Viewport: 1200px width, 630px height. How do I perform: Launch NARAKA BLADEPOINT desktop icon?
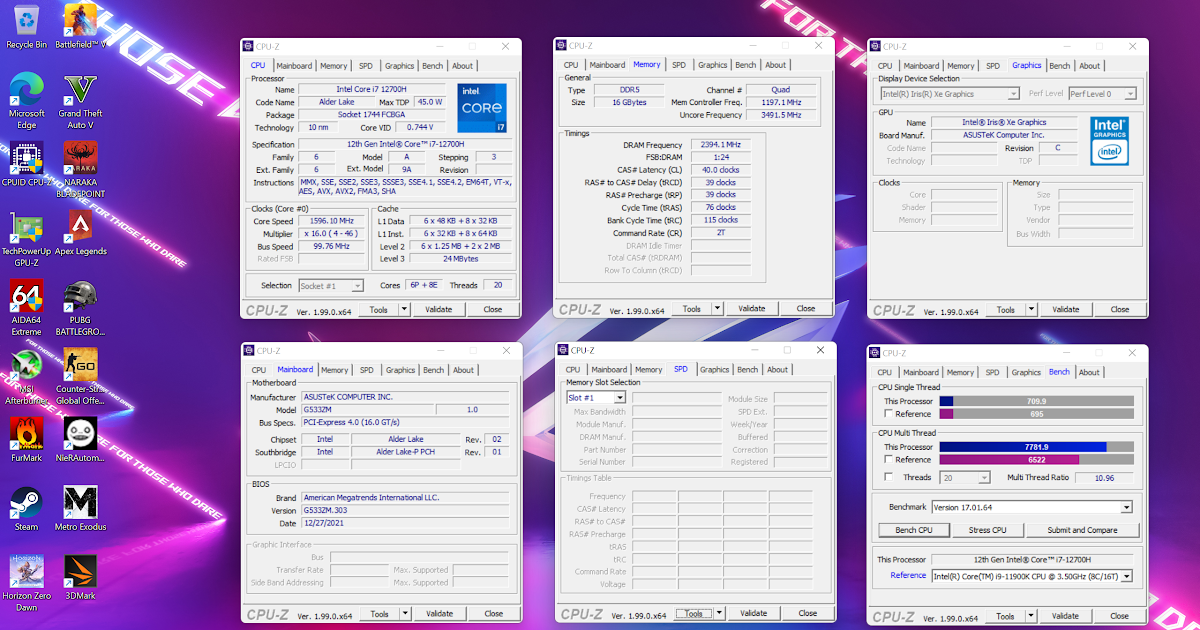pos(80,170)
